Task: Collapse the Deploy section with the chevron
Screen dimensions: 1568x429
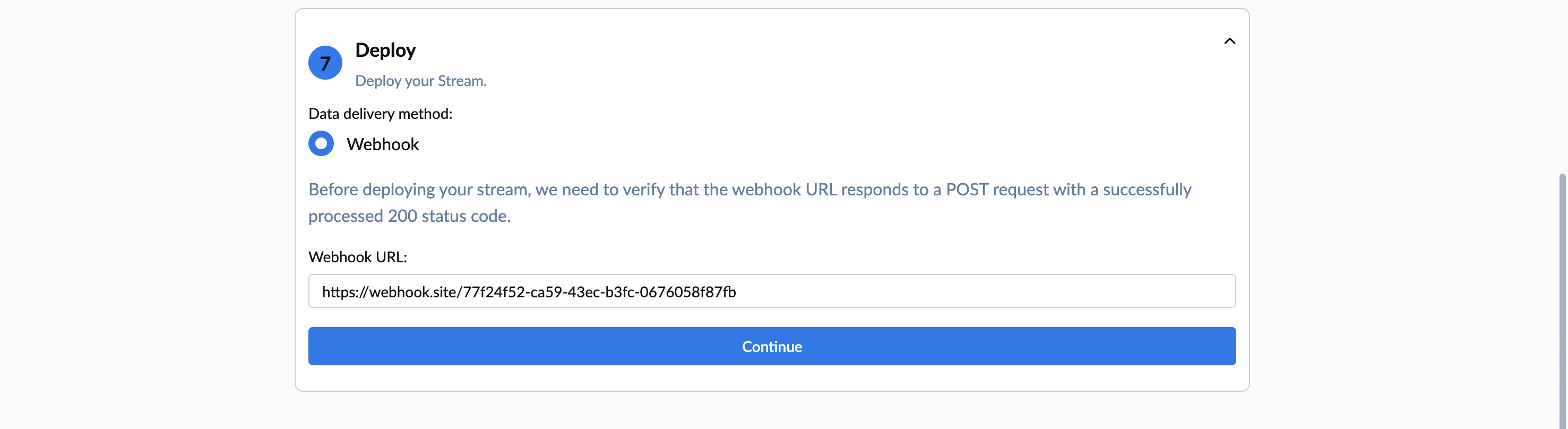Action: pos(1229,41)
